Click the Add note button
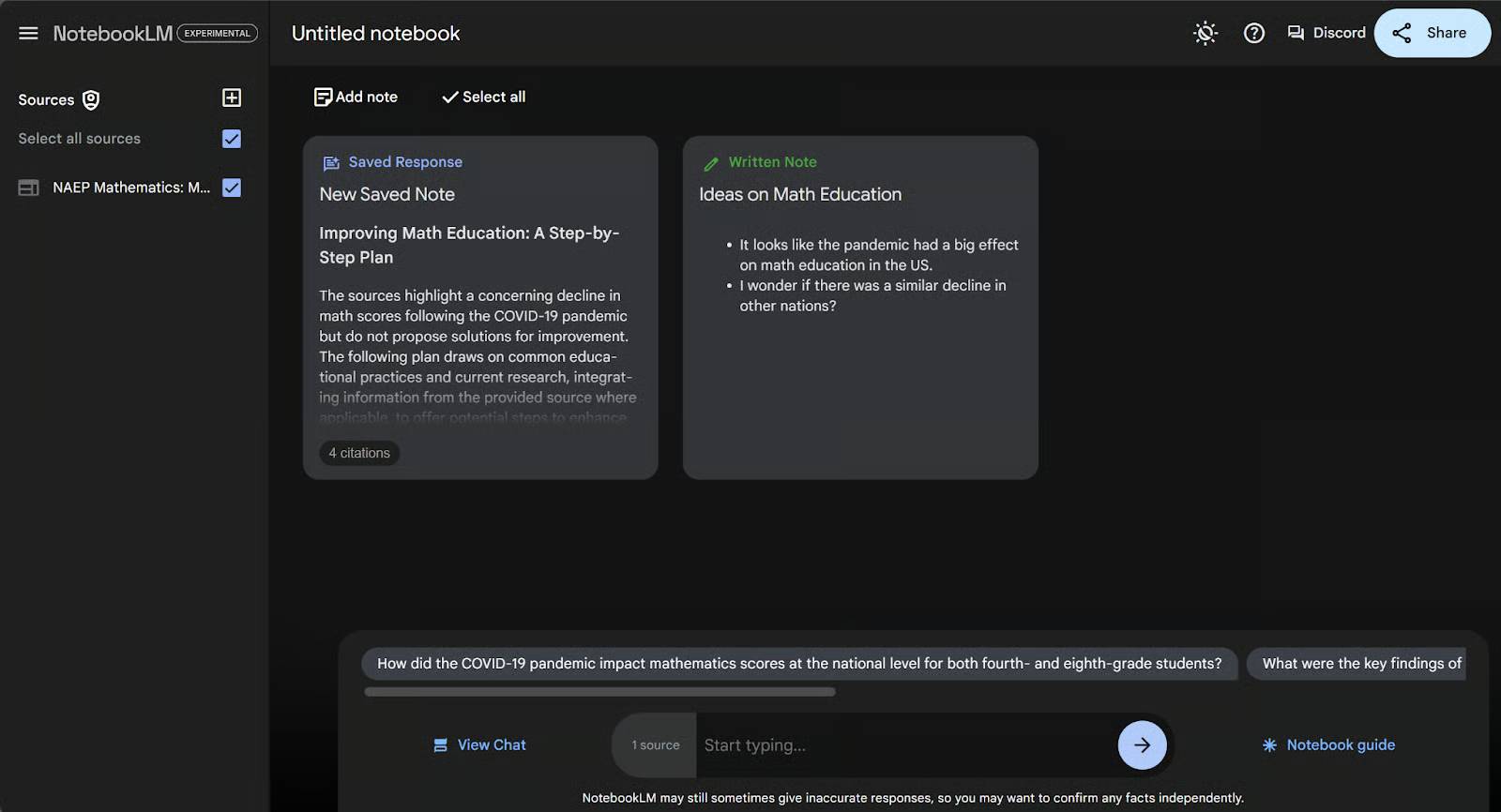Viewport: 1501px width, 812px height. point(356,97)
